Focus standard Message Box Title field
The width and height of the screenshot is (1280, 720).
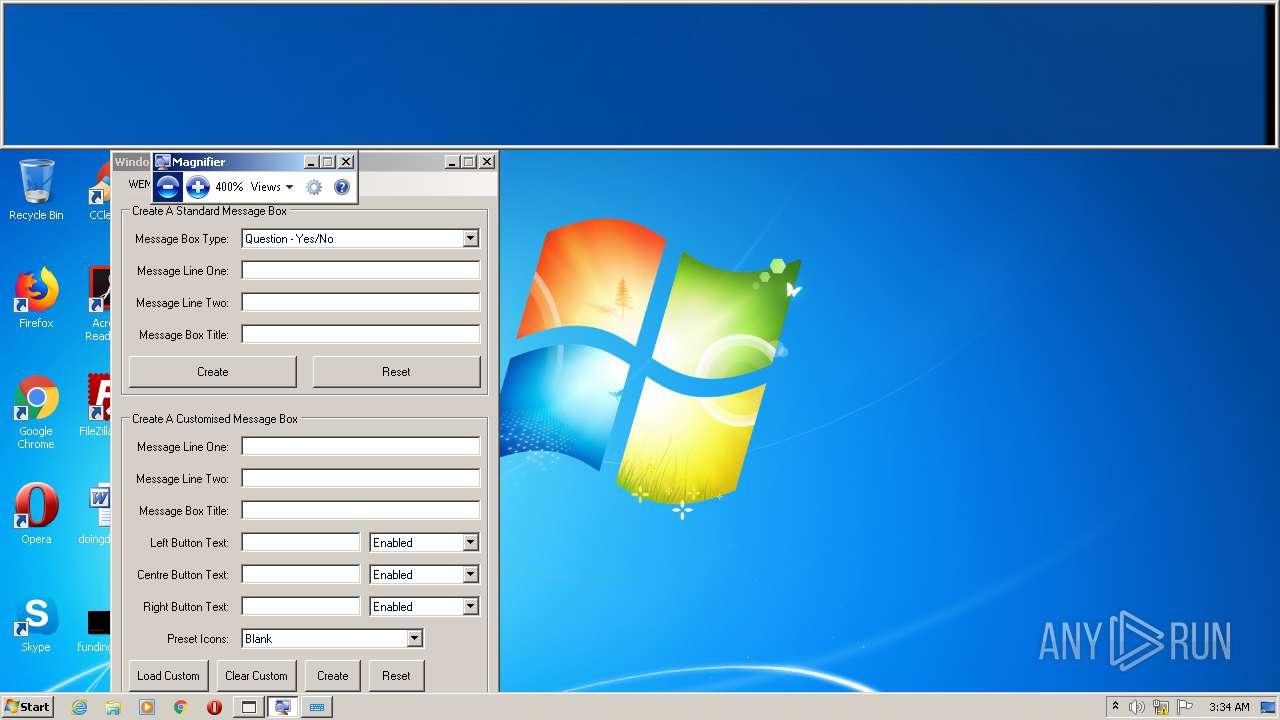pyautogui.click(x=361, y=334)
